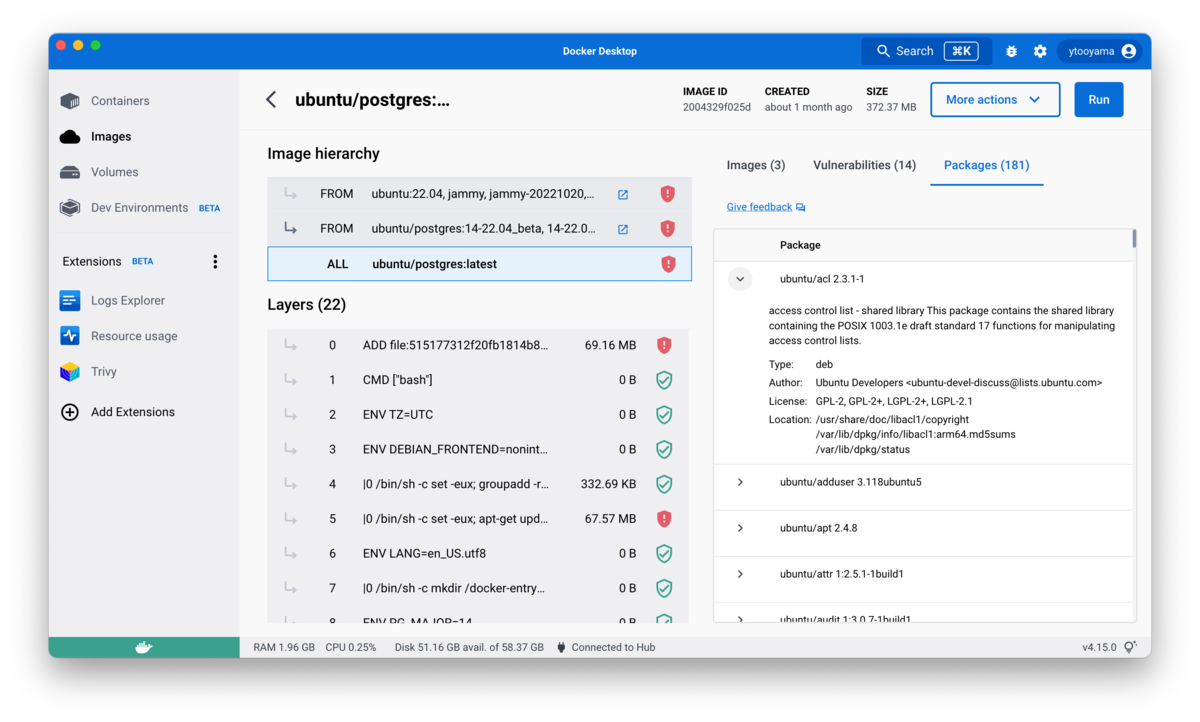Select FROM ubuntu:22.04, jammy hierarchy row
The image size is (1200, 722).
pos(479,194)
